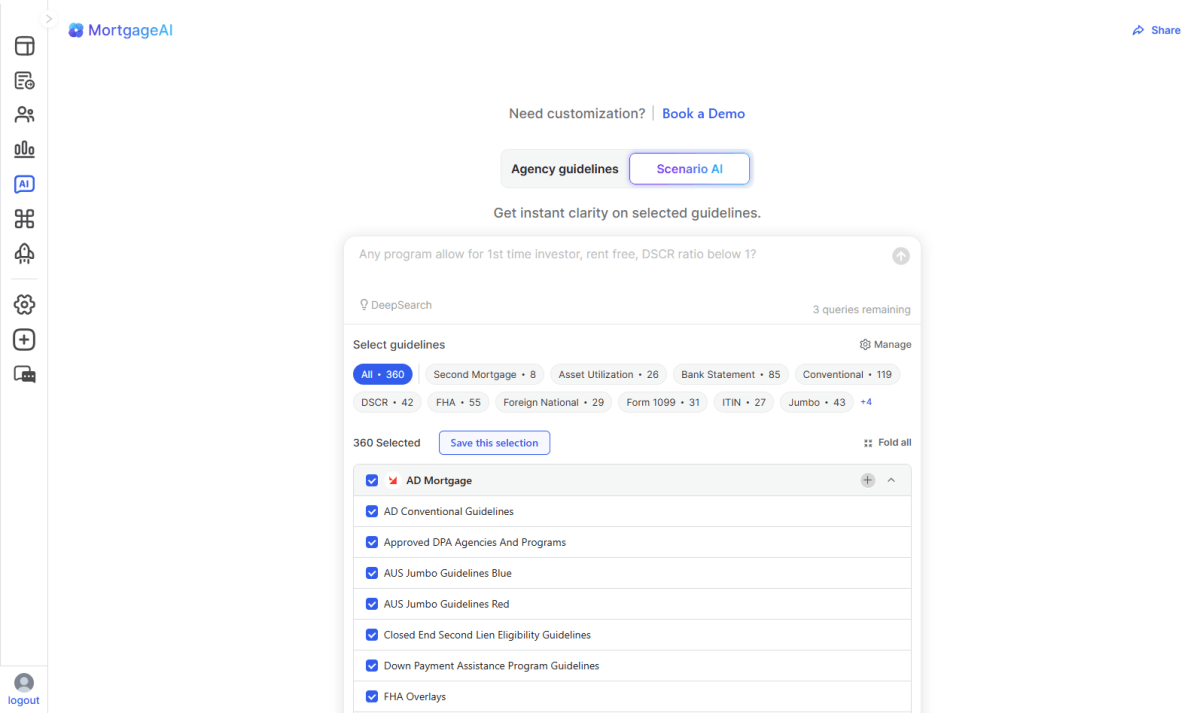Open the Manage guidelines gear option
1200x713 pixels.
[885, 344]
